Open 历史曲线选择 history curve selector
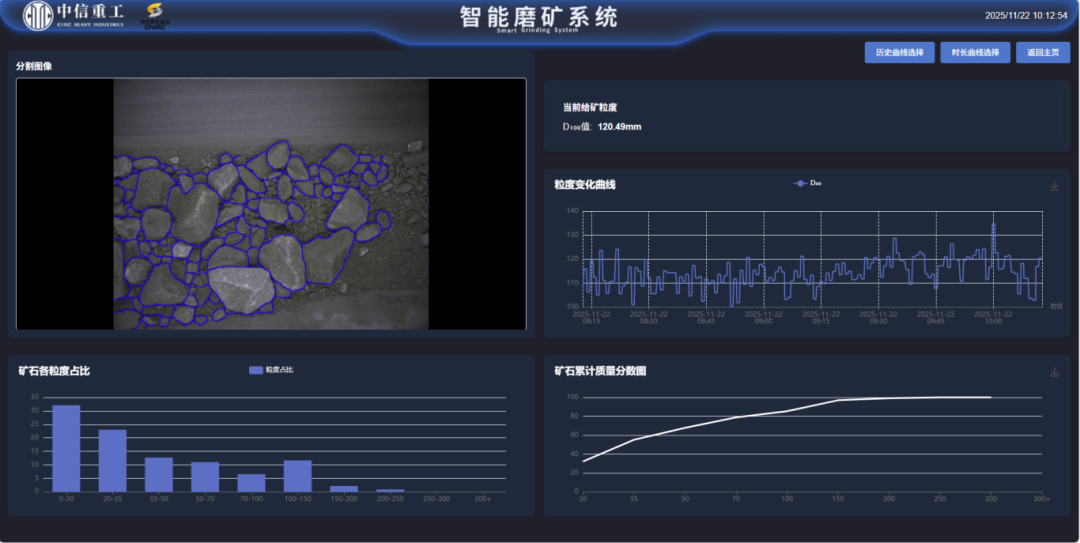 point(899,53)
